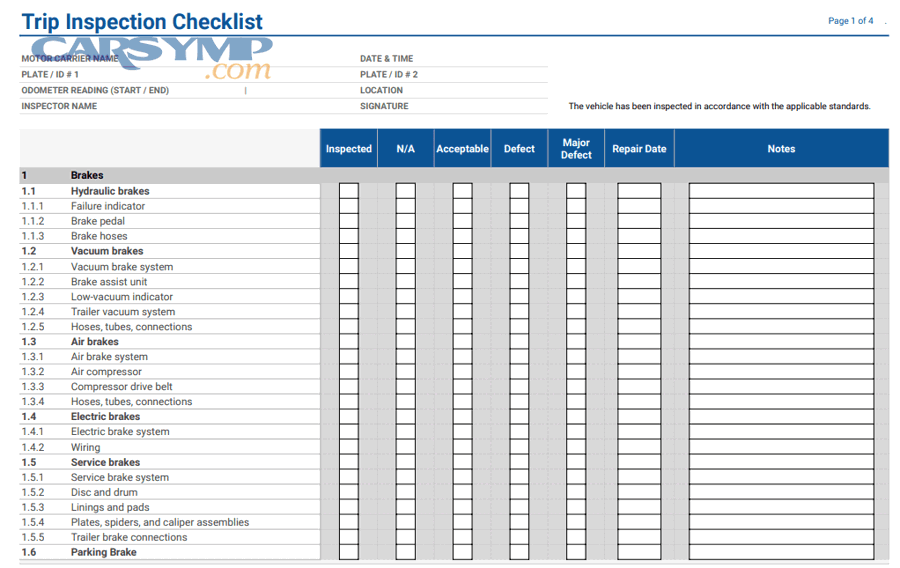900x568 pixels.
Task: Check Major Defect for Electric brake system
Action: [x=576, y=432]
